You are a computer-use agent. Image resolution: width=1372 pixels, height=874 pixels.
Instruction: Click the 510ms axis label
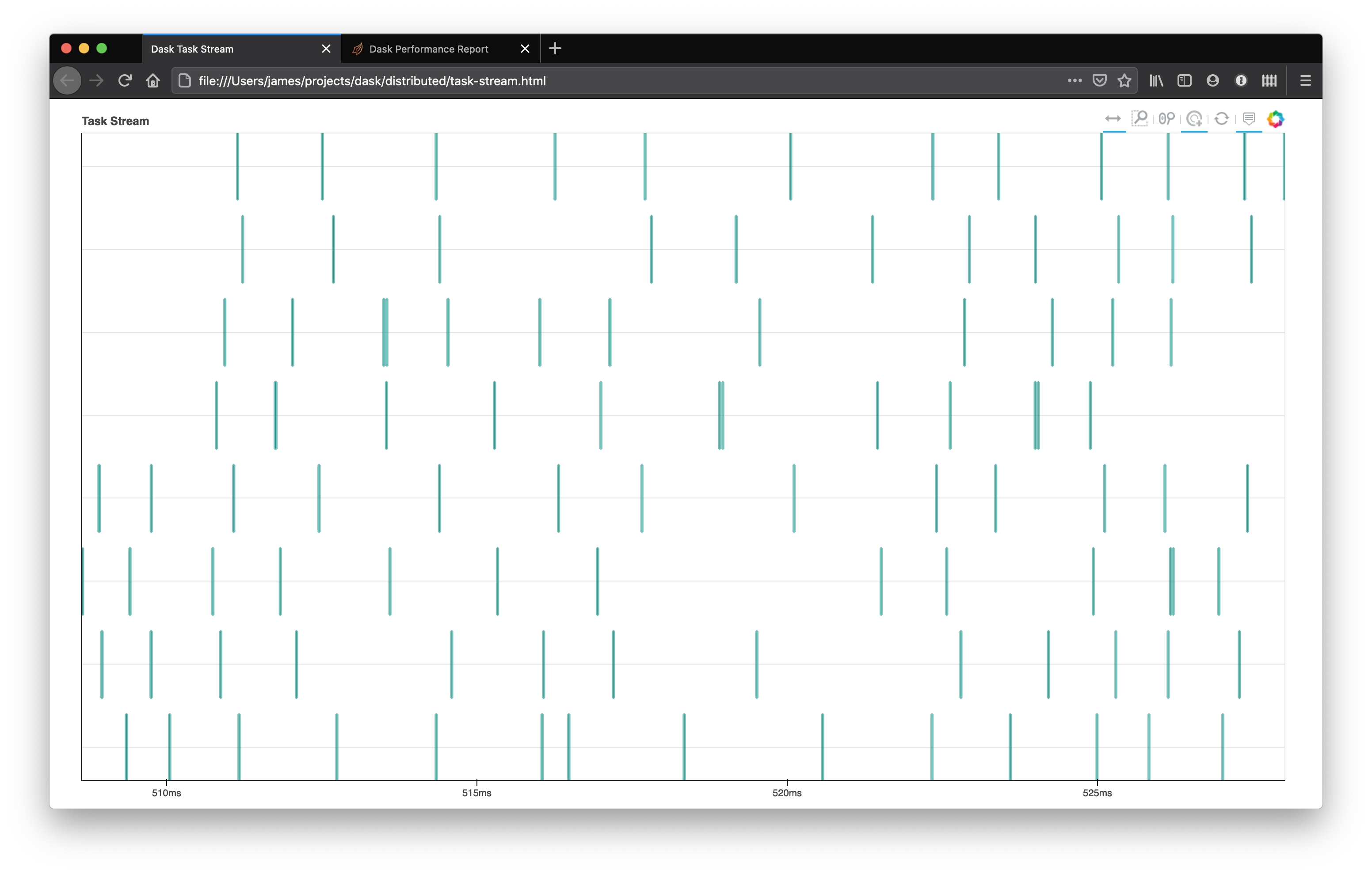click(166, 793)
